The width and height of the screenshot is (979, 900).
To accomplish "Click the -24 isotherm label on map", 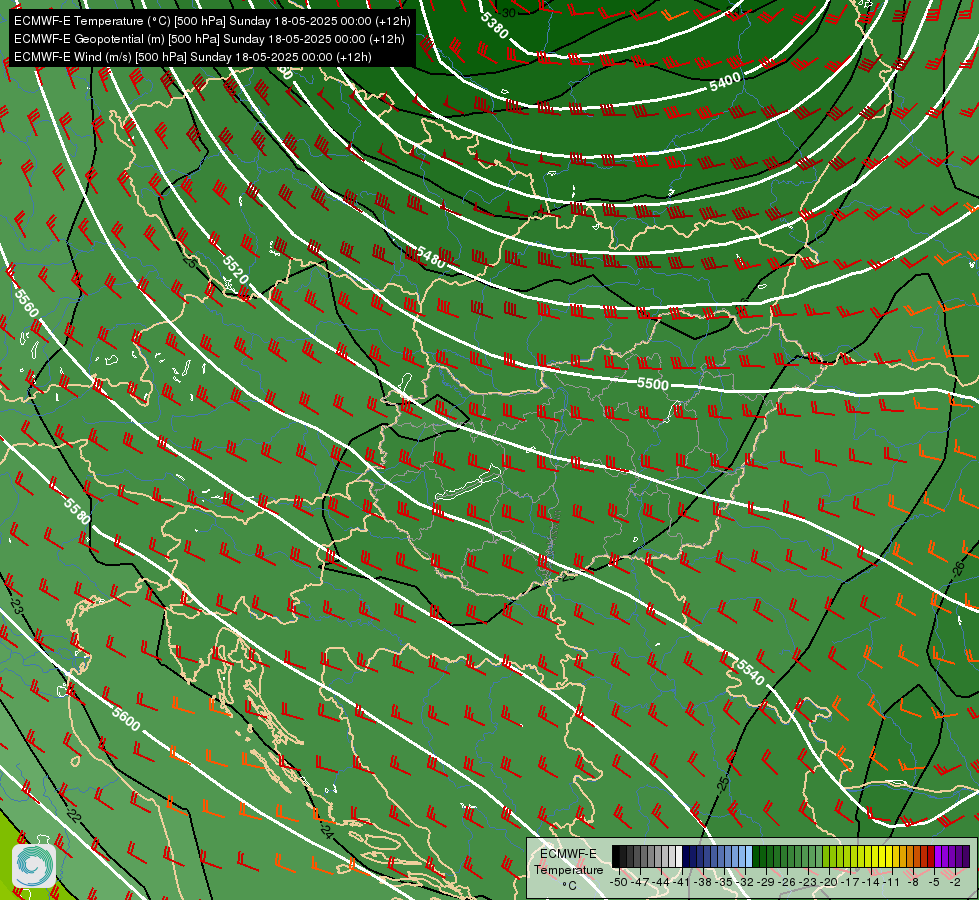I will coord(325,830).
